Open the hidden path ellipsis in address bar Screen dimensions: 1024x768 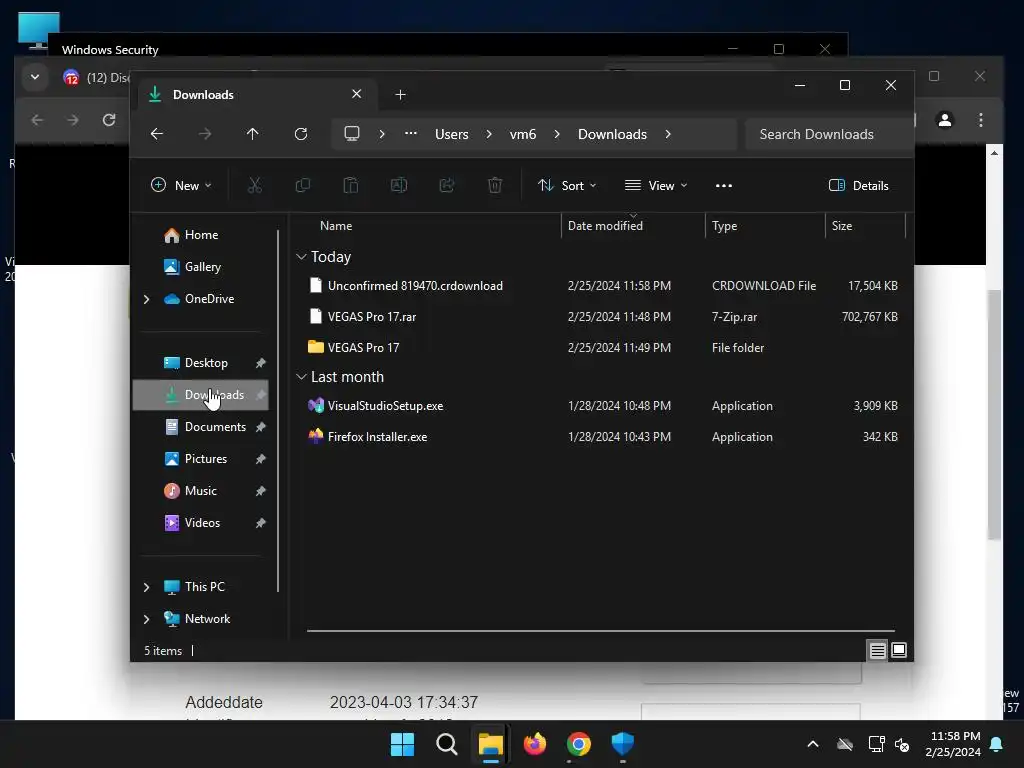click(x=411, y=134)
